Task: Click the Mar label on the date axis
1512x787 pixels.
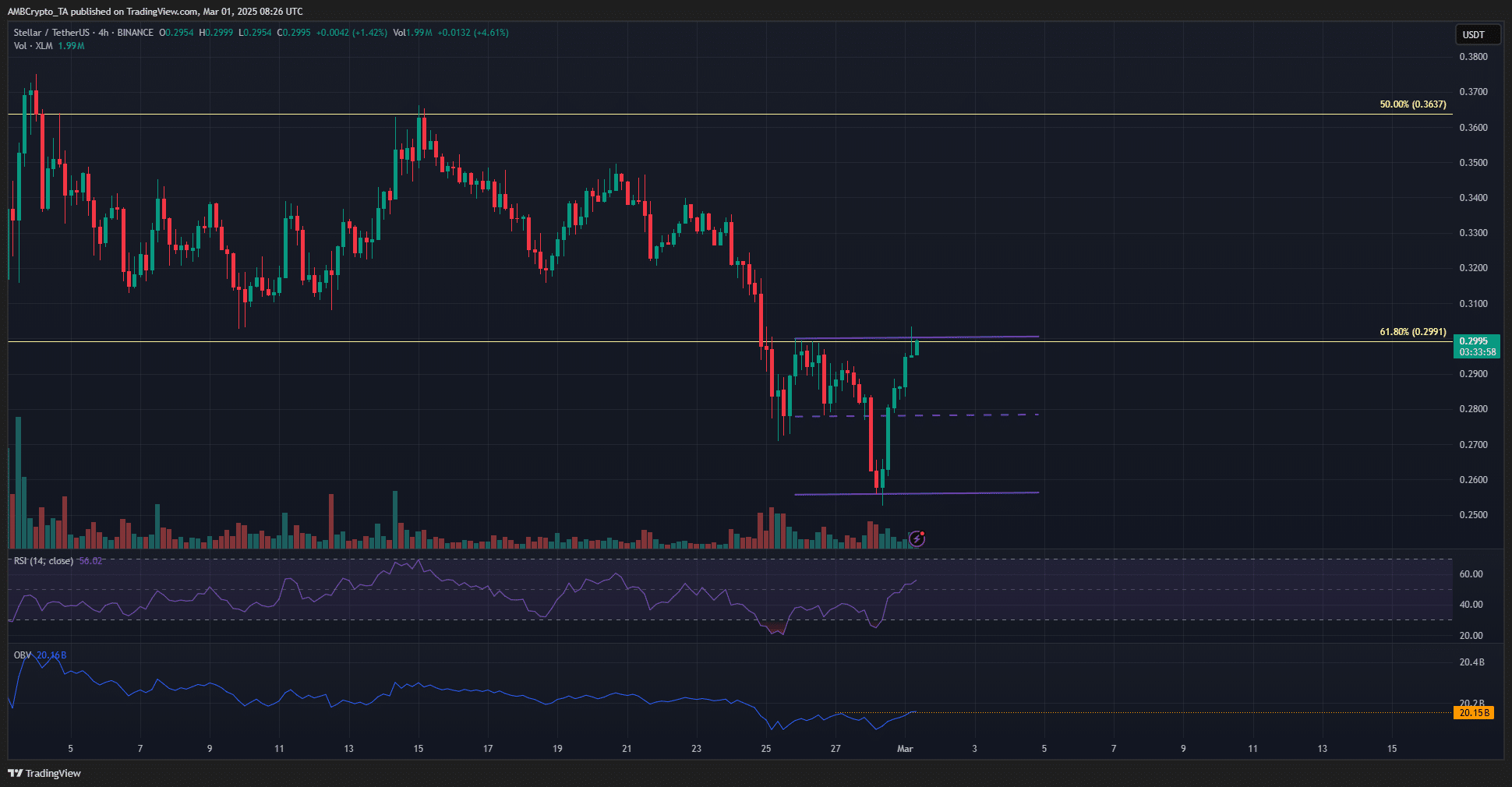Action: click(x=905, y=749)
